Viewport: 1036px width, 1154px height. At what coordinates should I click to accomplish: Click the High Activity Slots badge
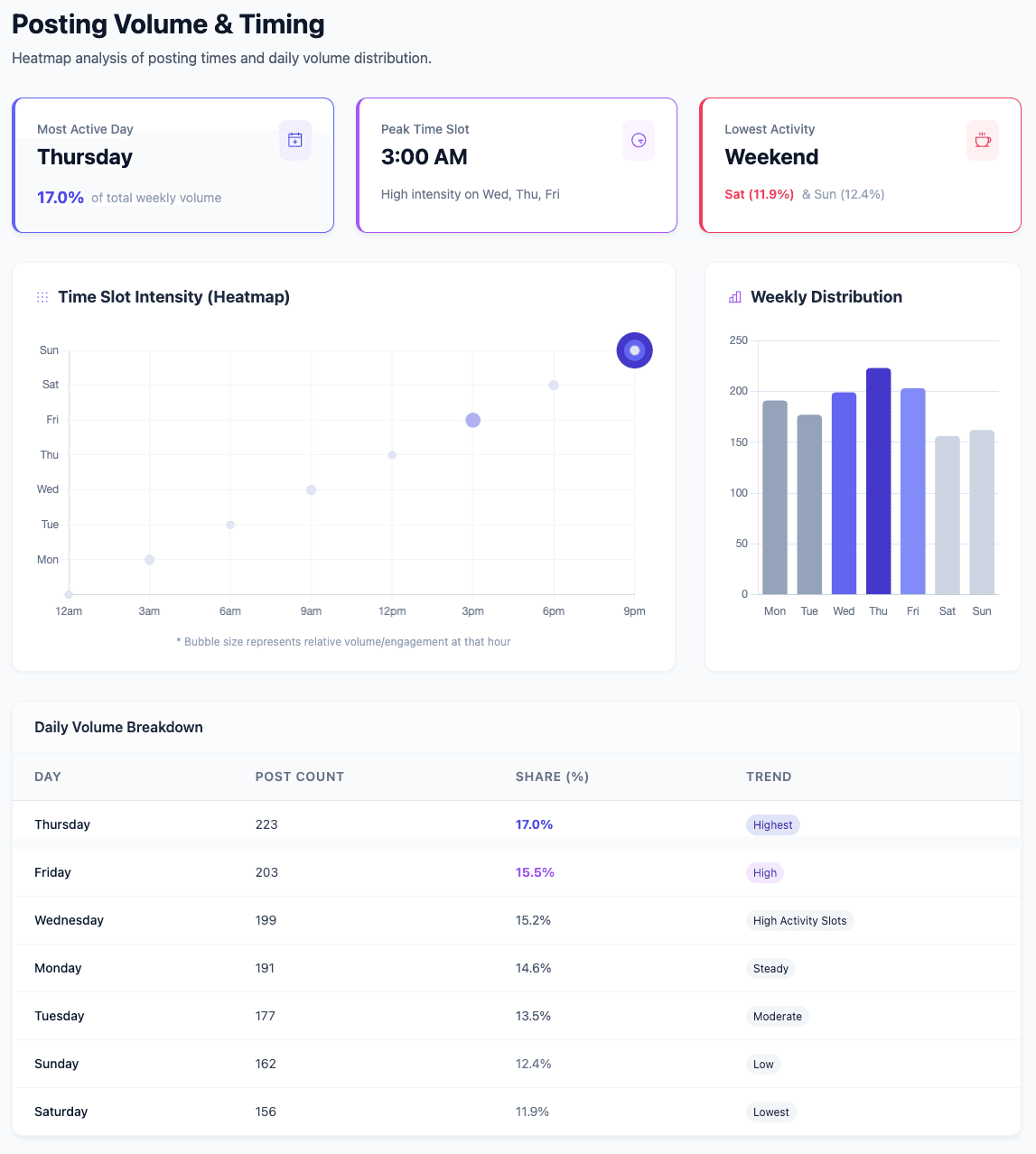(x=799, y=920)
